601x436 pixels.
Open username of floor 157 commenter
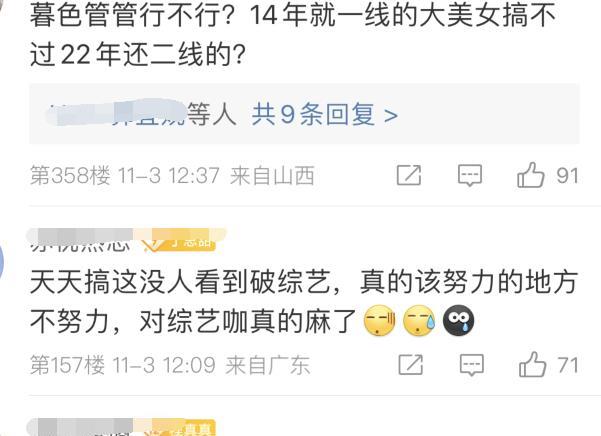[x=80, y=240]
